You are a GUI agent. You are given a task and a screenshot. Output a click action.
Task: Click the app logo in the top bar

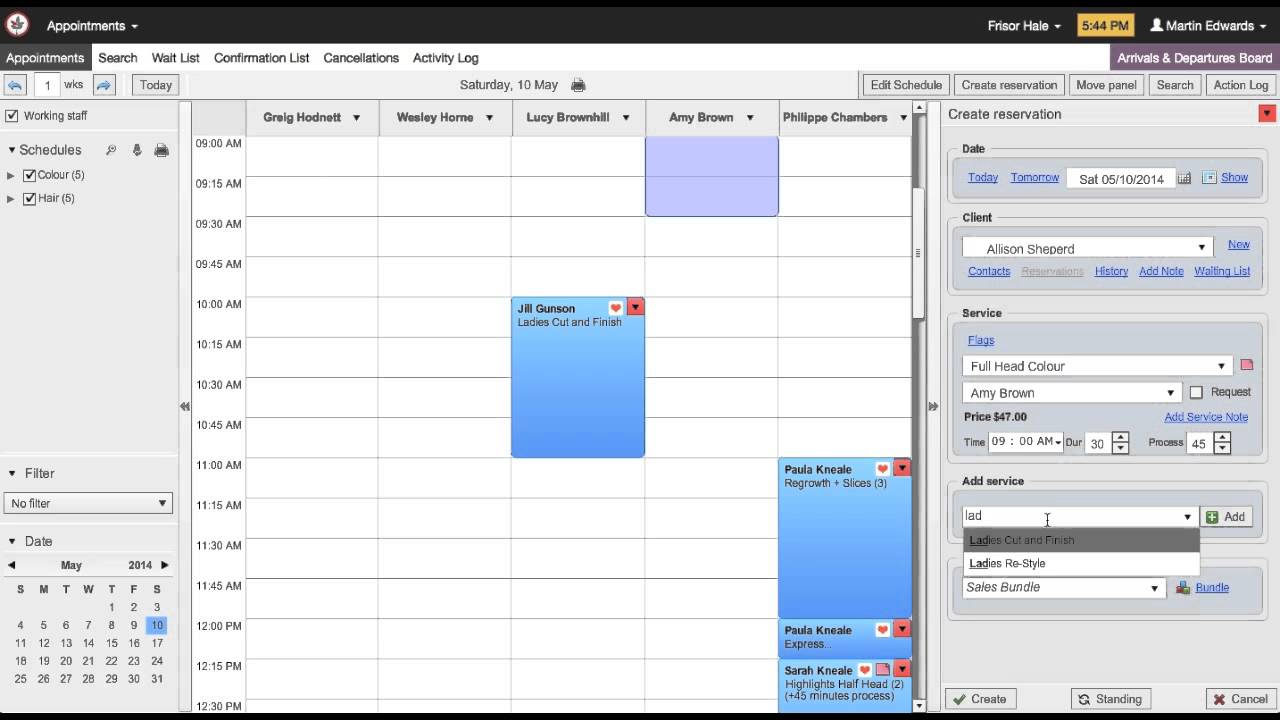click(17, 25)
